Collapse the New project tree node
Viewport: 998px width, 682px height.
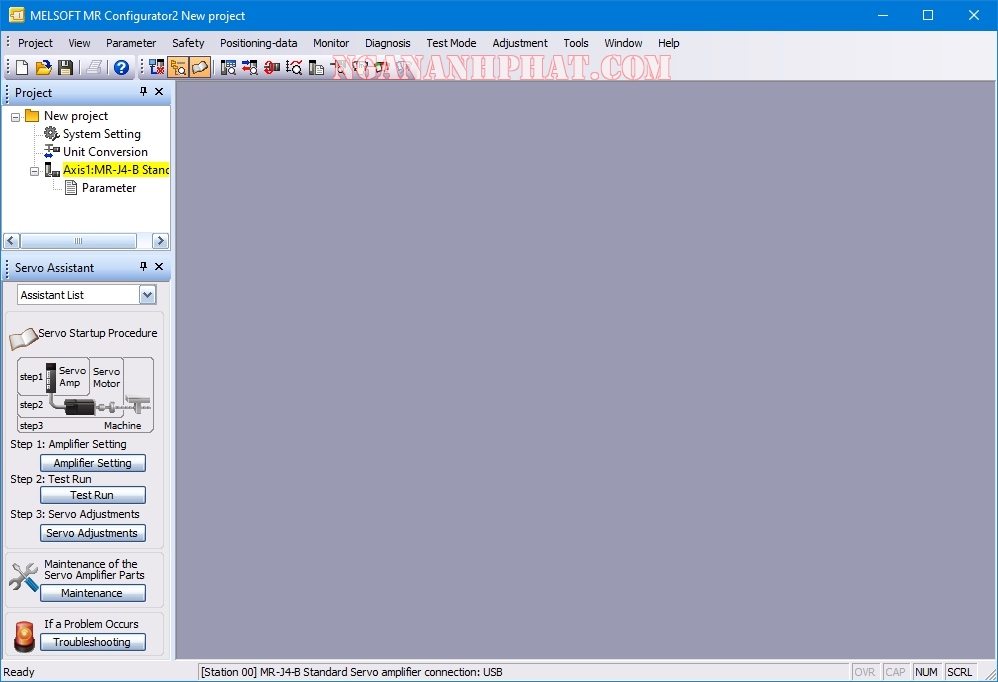click(15, 115)
